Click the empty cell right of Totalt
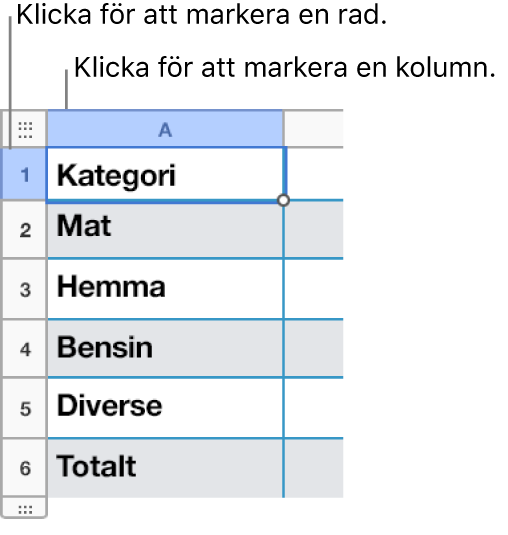 (x=314, y=468)
